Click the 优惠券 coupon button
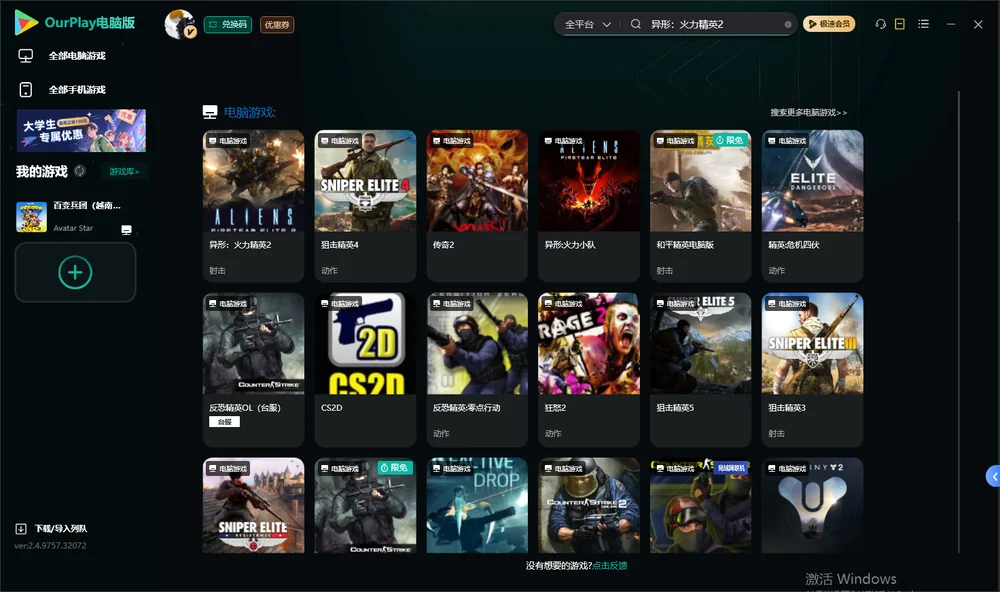The height and width of the screenshot is (592, 1000). pyautogui.click(x=277, y=25)
